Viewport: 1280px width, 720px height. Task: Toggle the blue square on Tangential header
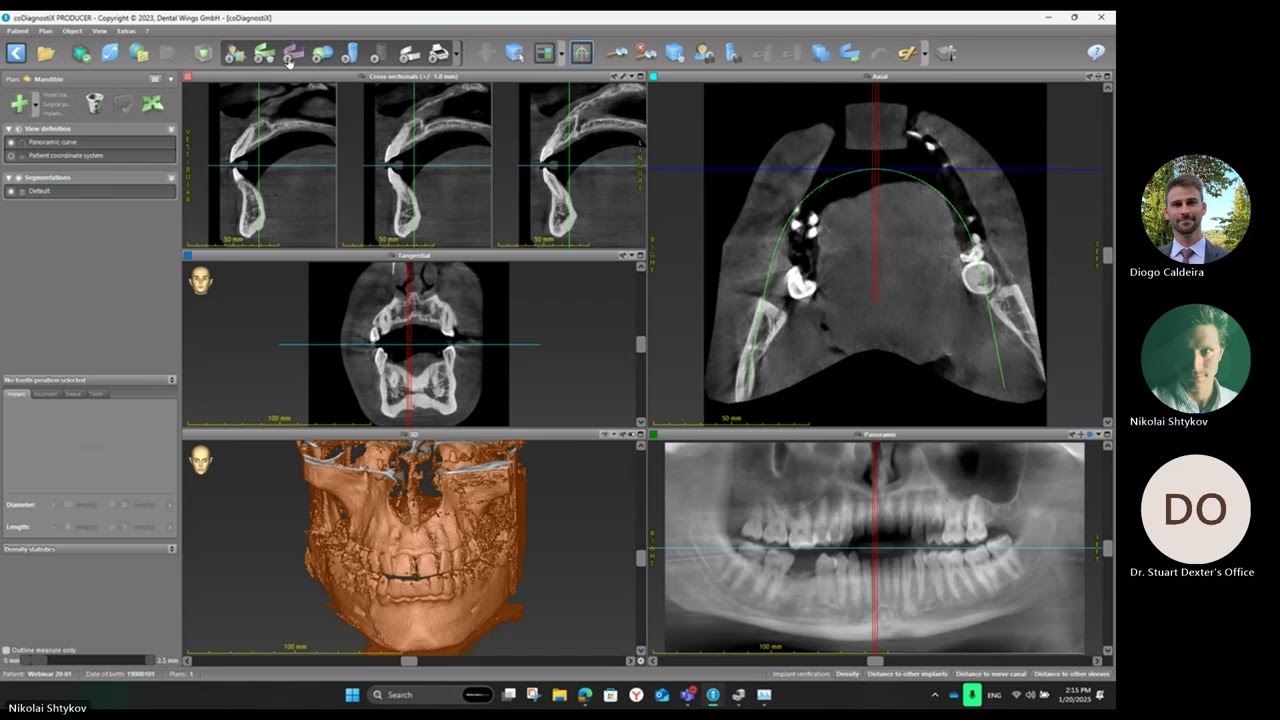188,255
